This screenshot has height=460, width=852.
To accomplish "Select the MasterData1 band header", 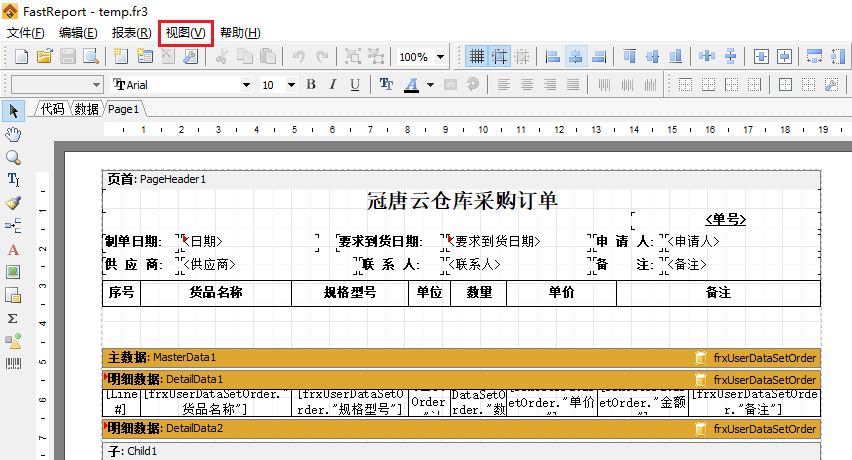I will pos(461,357).
